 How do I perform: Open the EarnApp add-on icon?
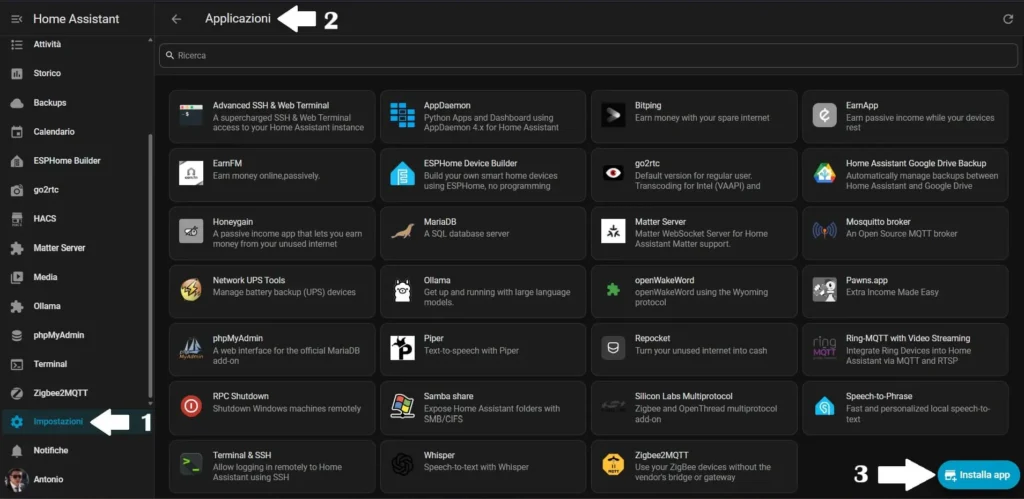coord(825,116)
